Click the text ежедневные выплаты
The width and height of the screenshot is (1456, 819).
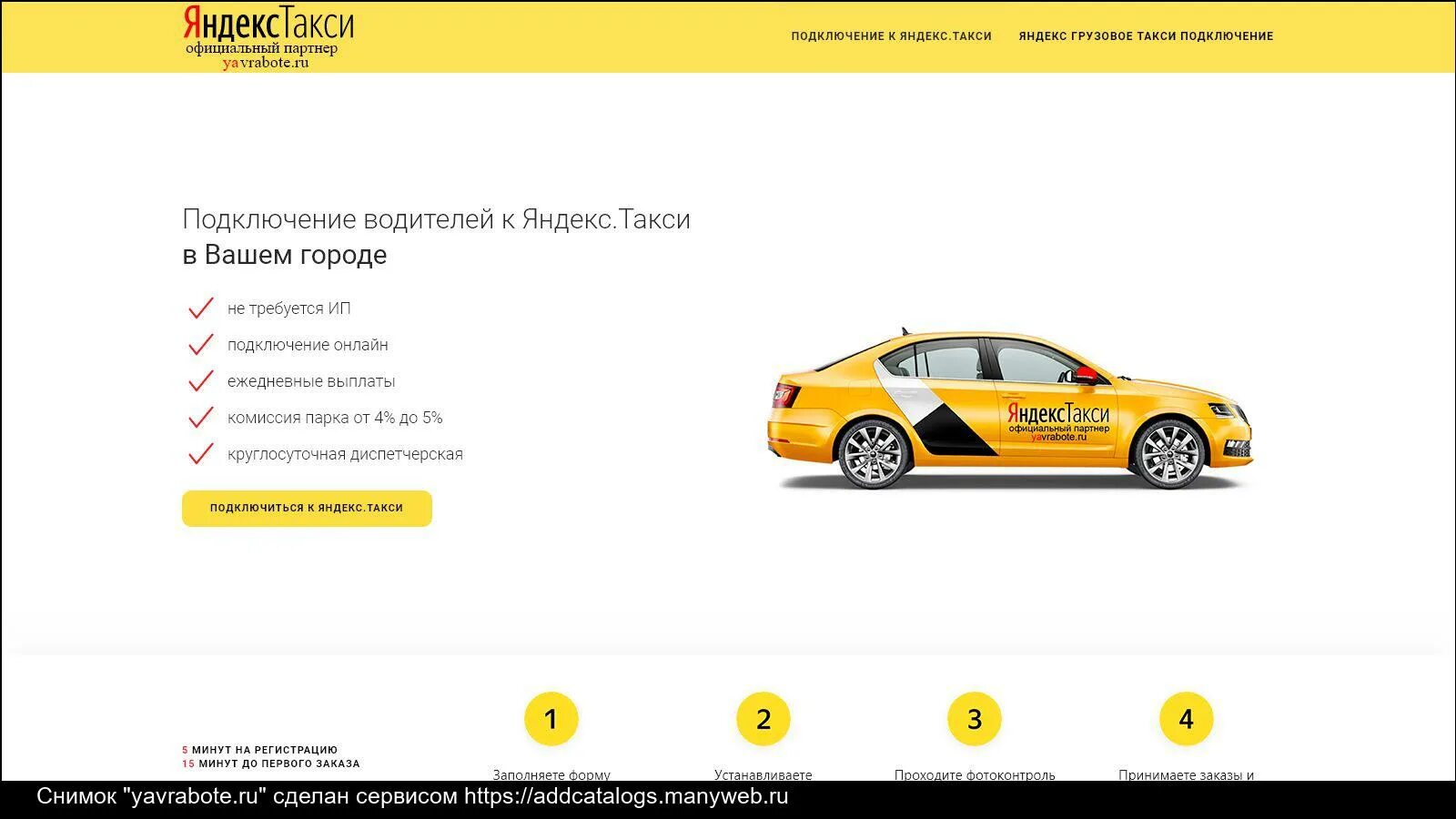pyautogui.click(x=311, y=381)
